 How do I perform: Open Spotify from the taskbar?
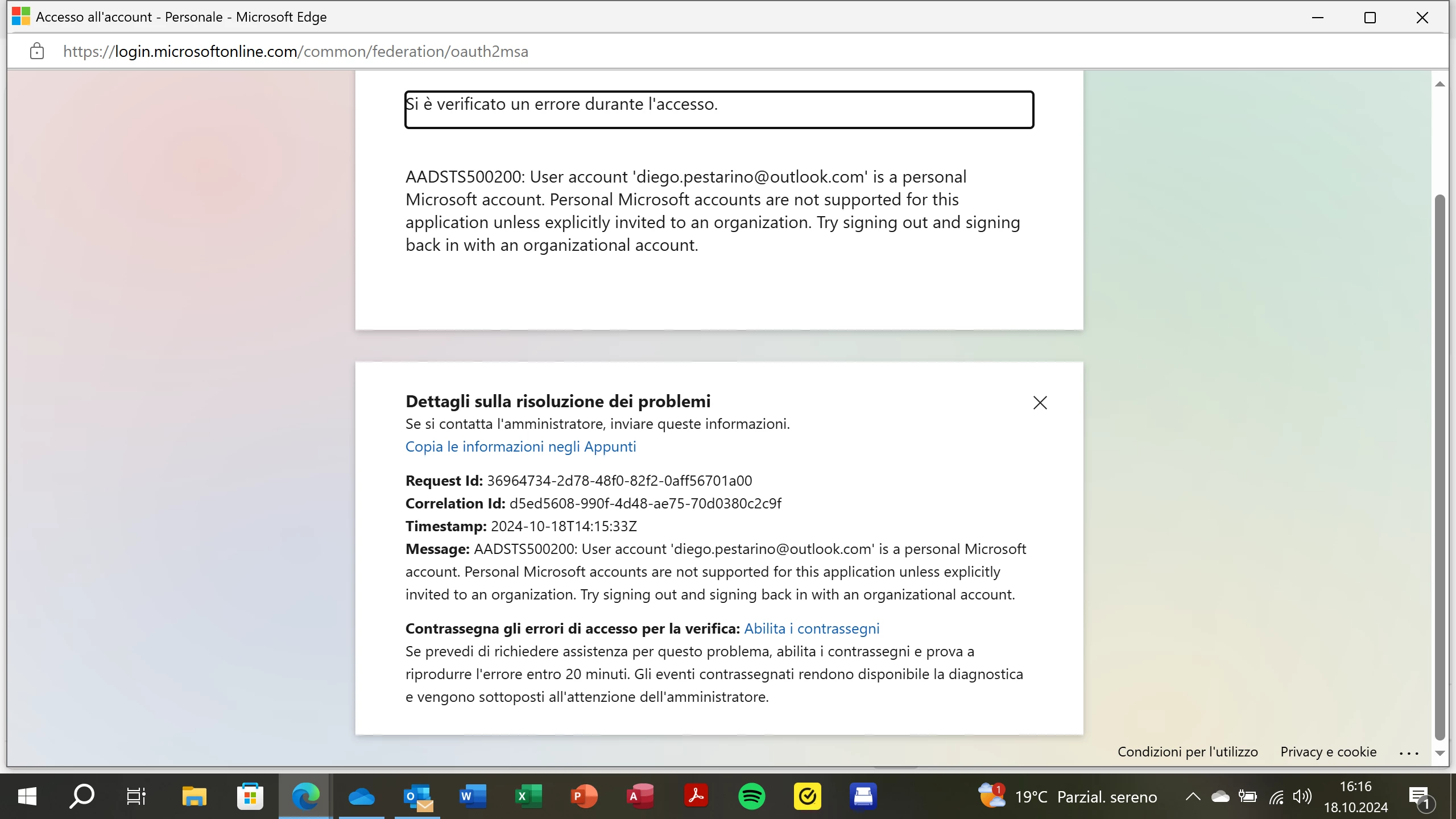click(x=751, y=796)
